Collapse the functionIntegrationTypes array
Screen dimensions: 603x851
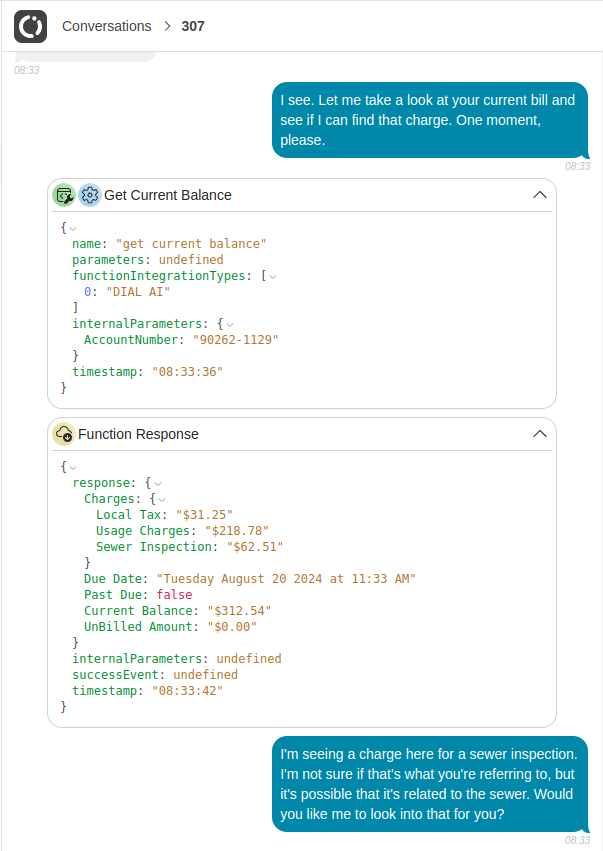[x=273, y=277]
